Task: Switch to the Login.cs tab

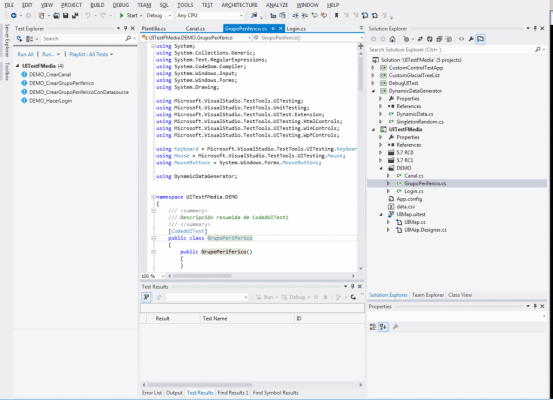Action: [x=296, y=29]
